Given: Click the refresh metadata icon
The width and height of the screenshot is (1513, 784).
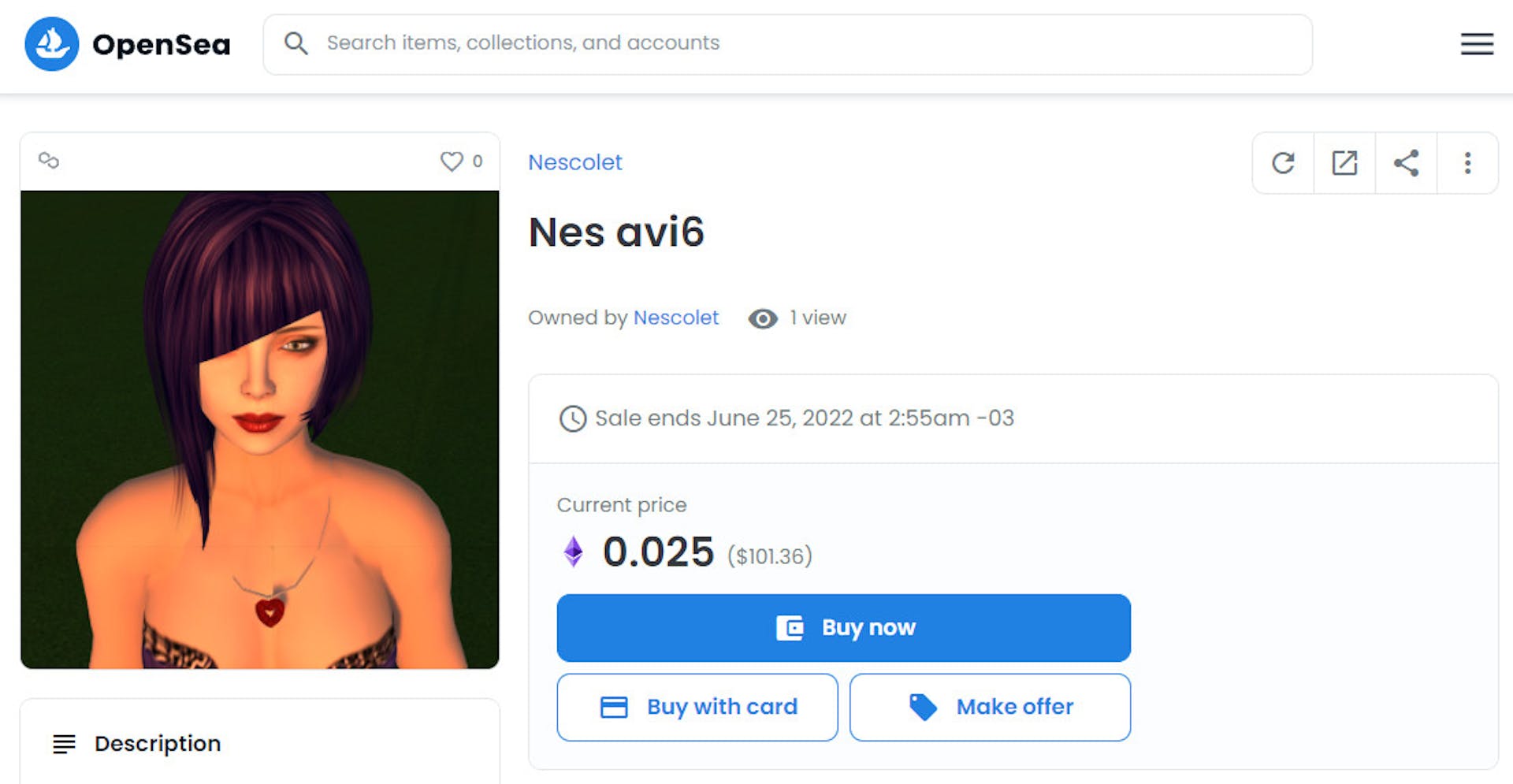Looking at the screenshot, I should (1283, 163).
